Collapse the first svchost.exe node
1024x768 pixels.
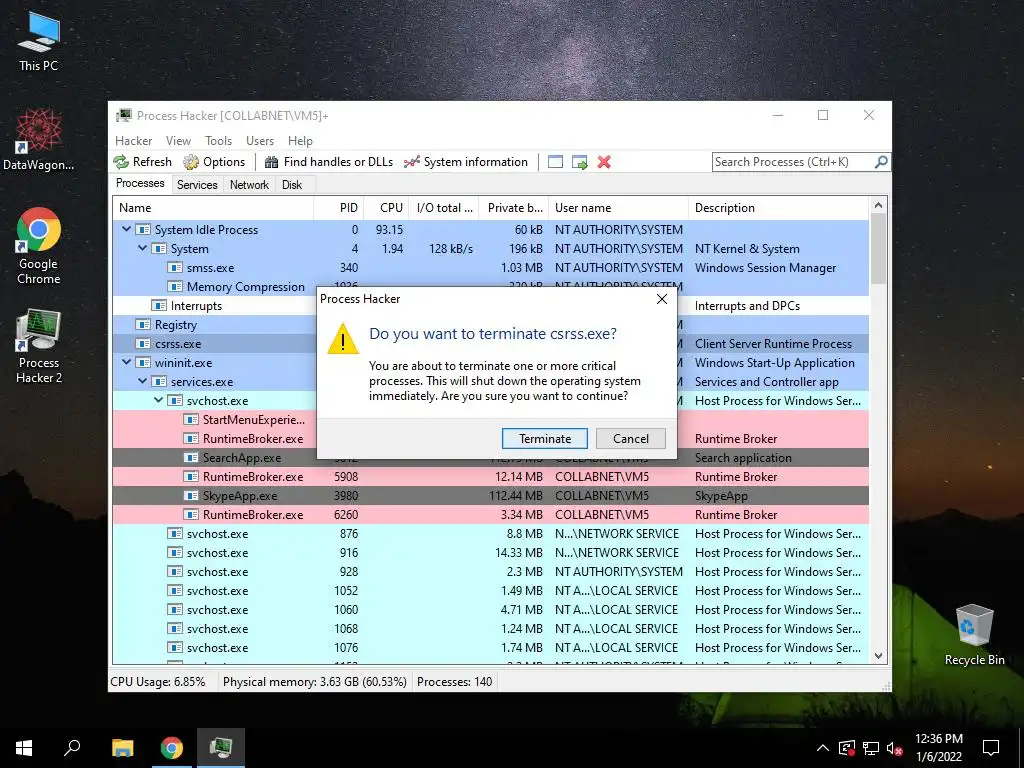159,400
